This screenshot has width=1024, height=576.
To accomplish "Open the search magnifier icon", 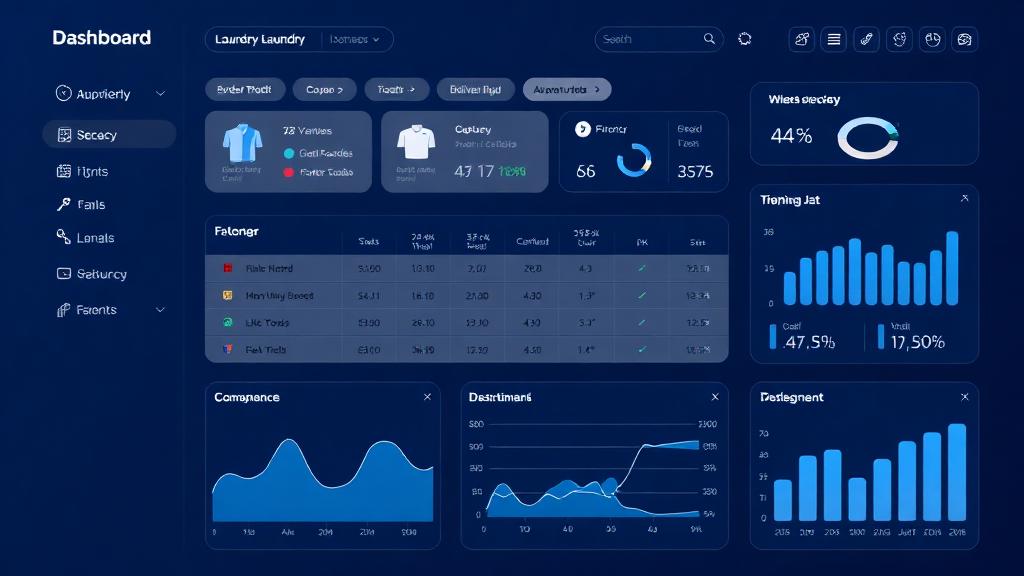I will [710, 39].
